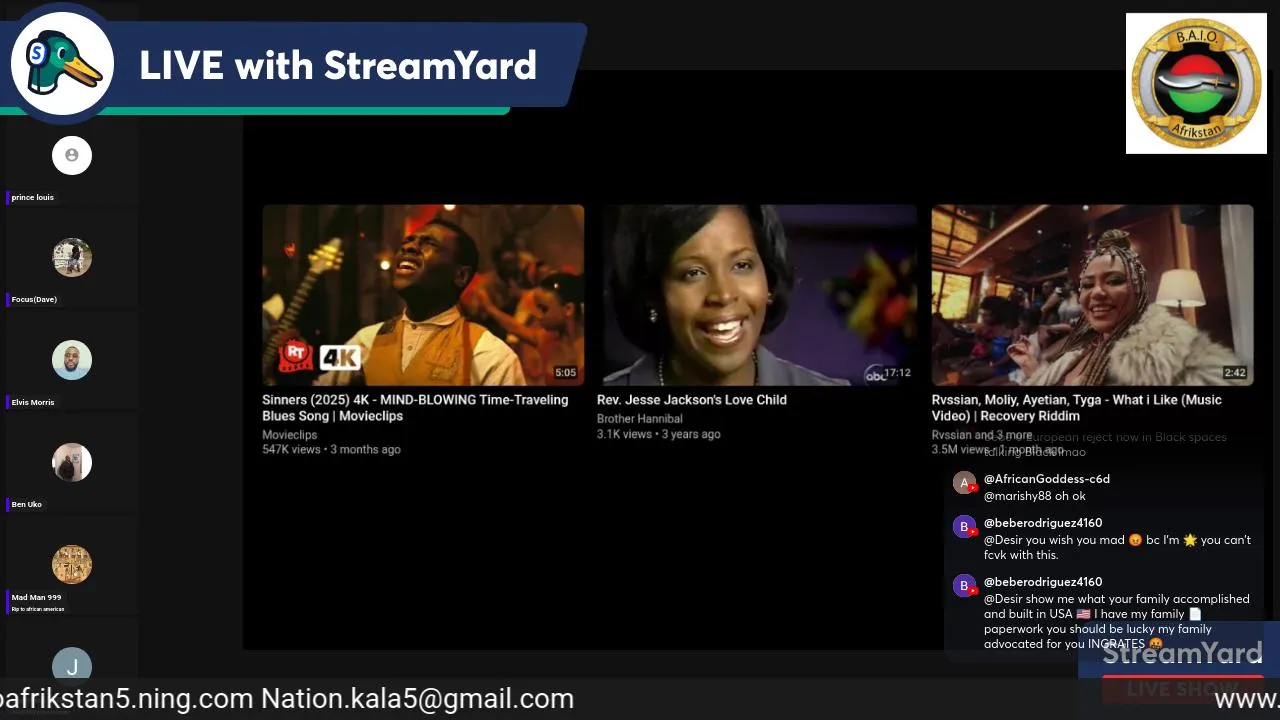Click the 'you wish you mad' chat message

click(x=1117, y=547)
